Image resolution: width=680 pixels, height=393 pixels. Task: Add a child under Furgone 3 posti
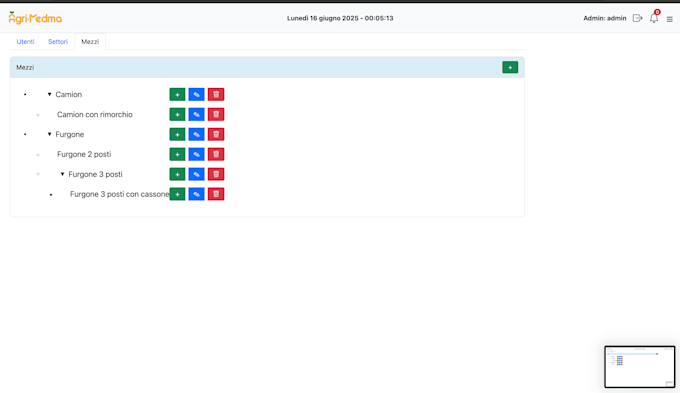coord(177,174)
